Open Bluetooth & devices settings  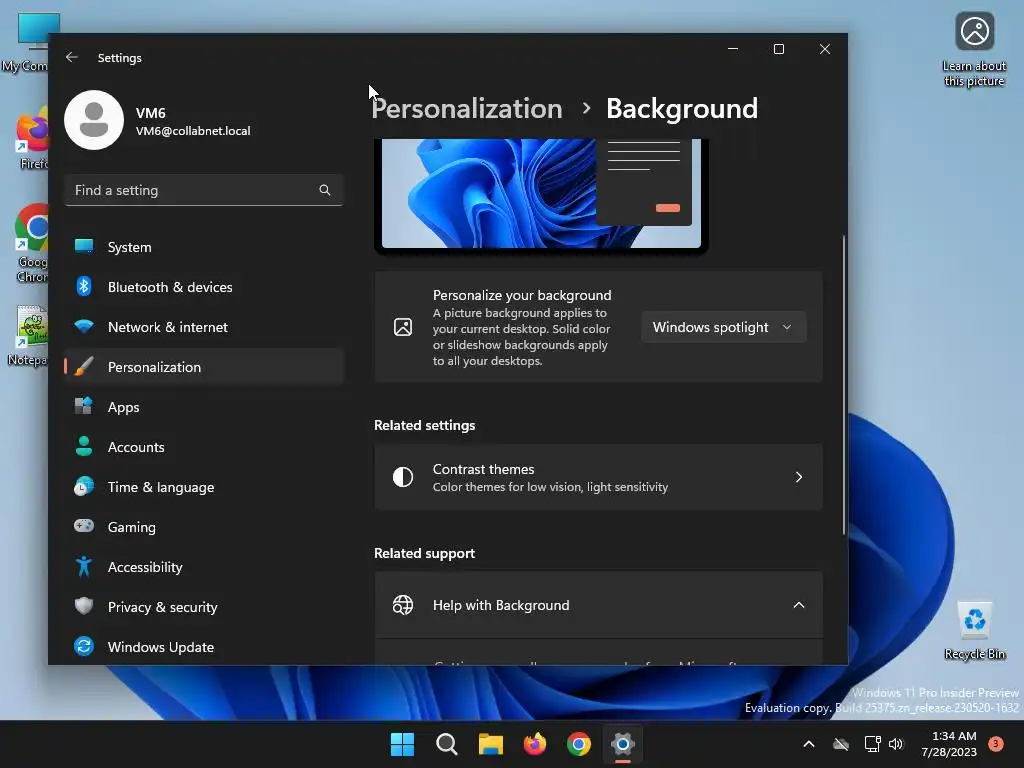click(x=204, y=287)
